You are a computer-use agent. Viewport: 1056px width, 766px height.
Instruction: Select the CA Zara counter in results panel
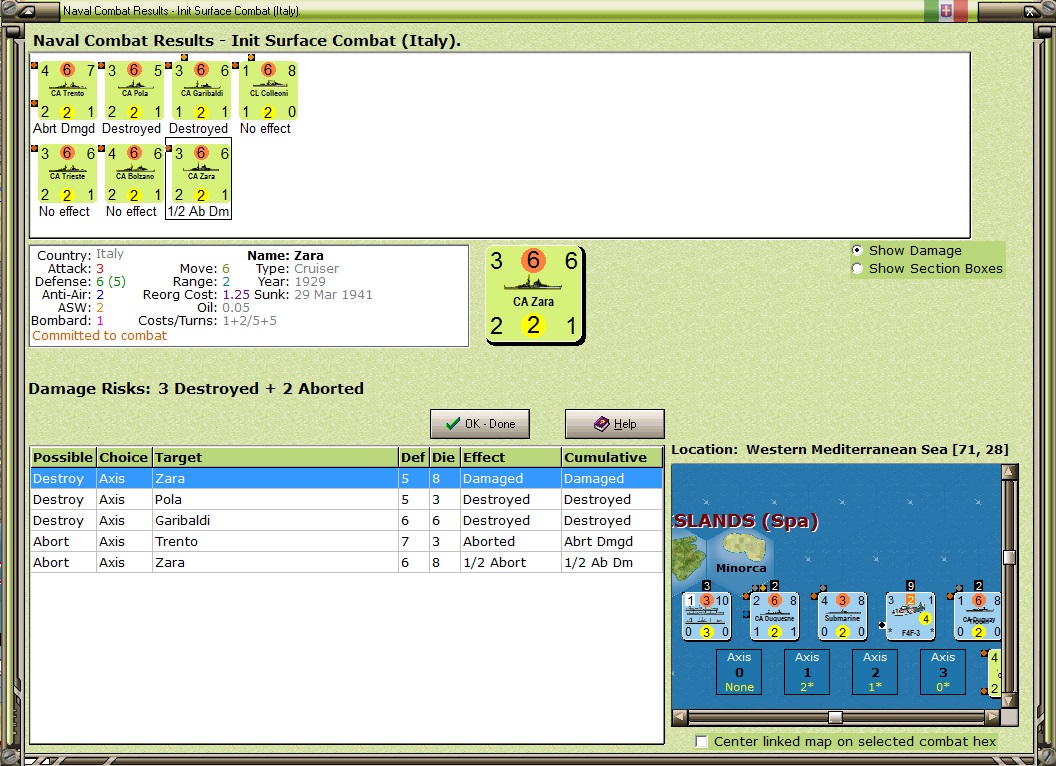coord(200,174)
